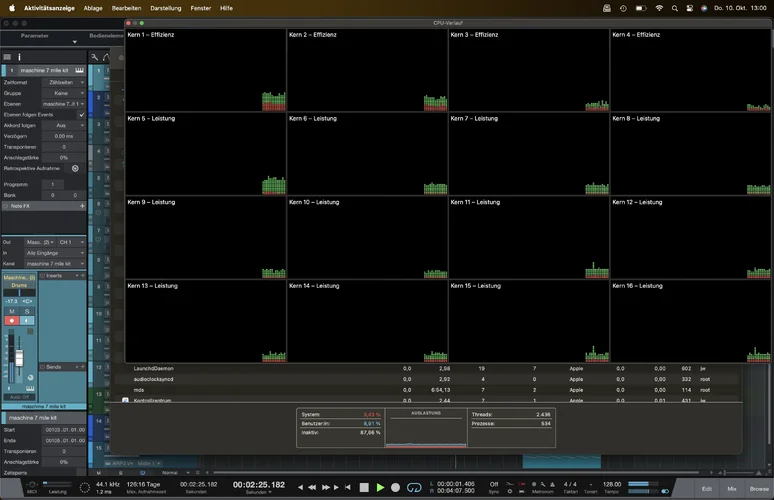Click the MIDI monitor icon at bottom left

click(x=32, y=483)
